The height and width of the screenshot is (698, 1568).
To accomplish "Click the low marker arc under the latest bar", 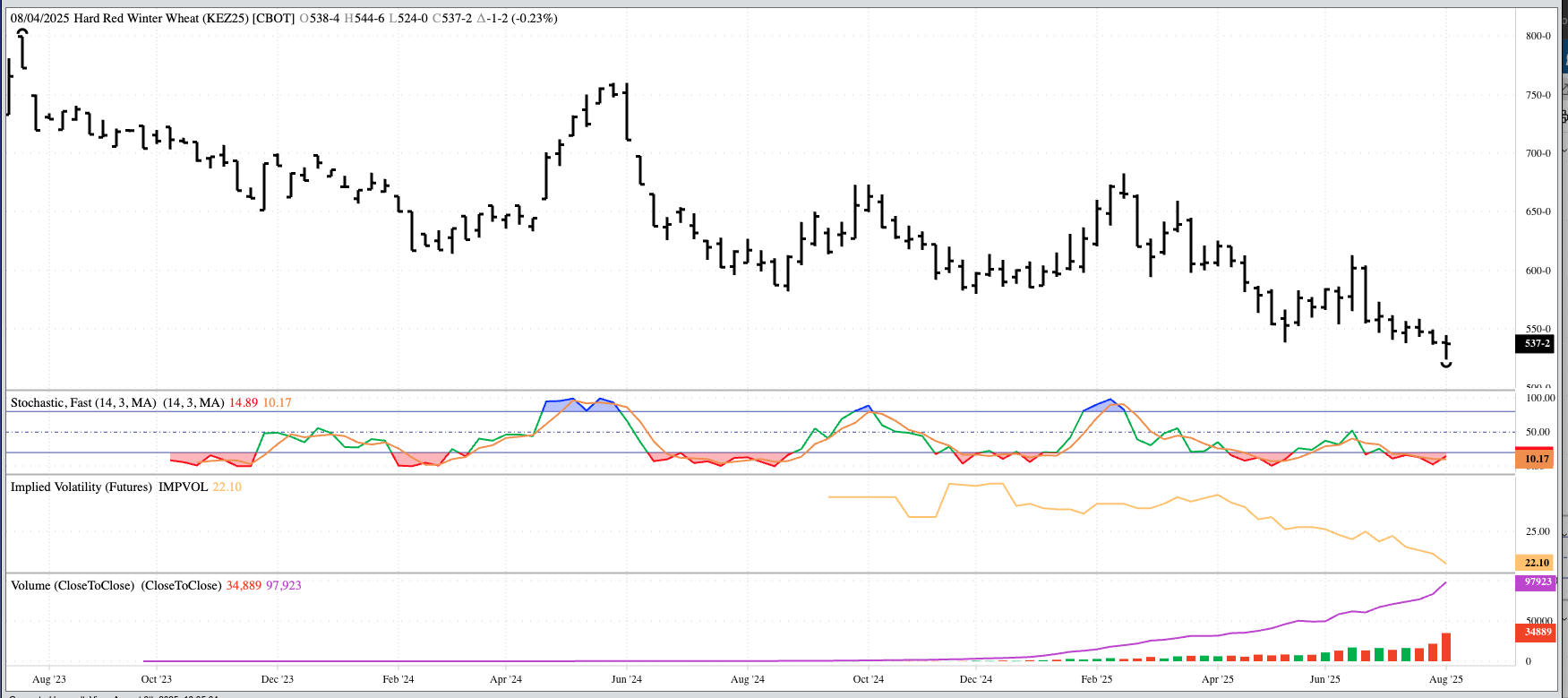I will (x=1446, y=365).
